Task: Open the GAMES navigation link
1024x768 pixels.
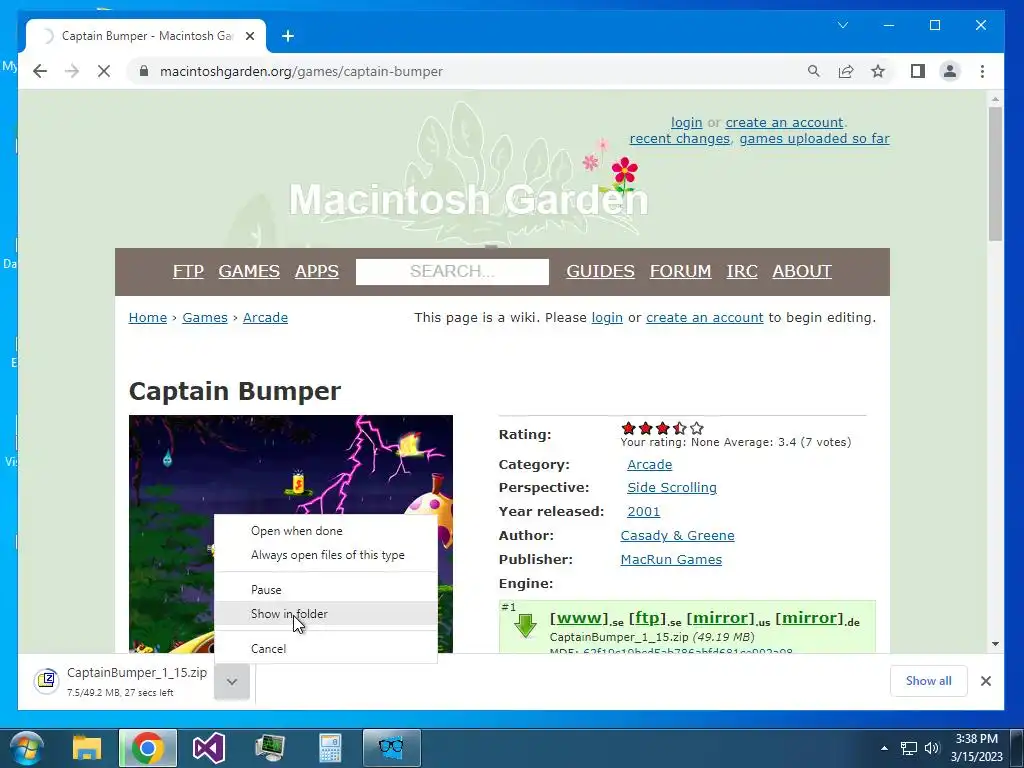Action: (x=249, y=271)
